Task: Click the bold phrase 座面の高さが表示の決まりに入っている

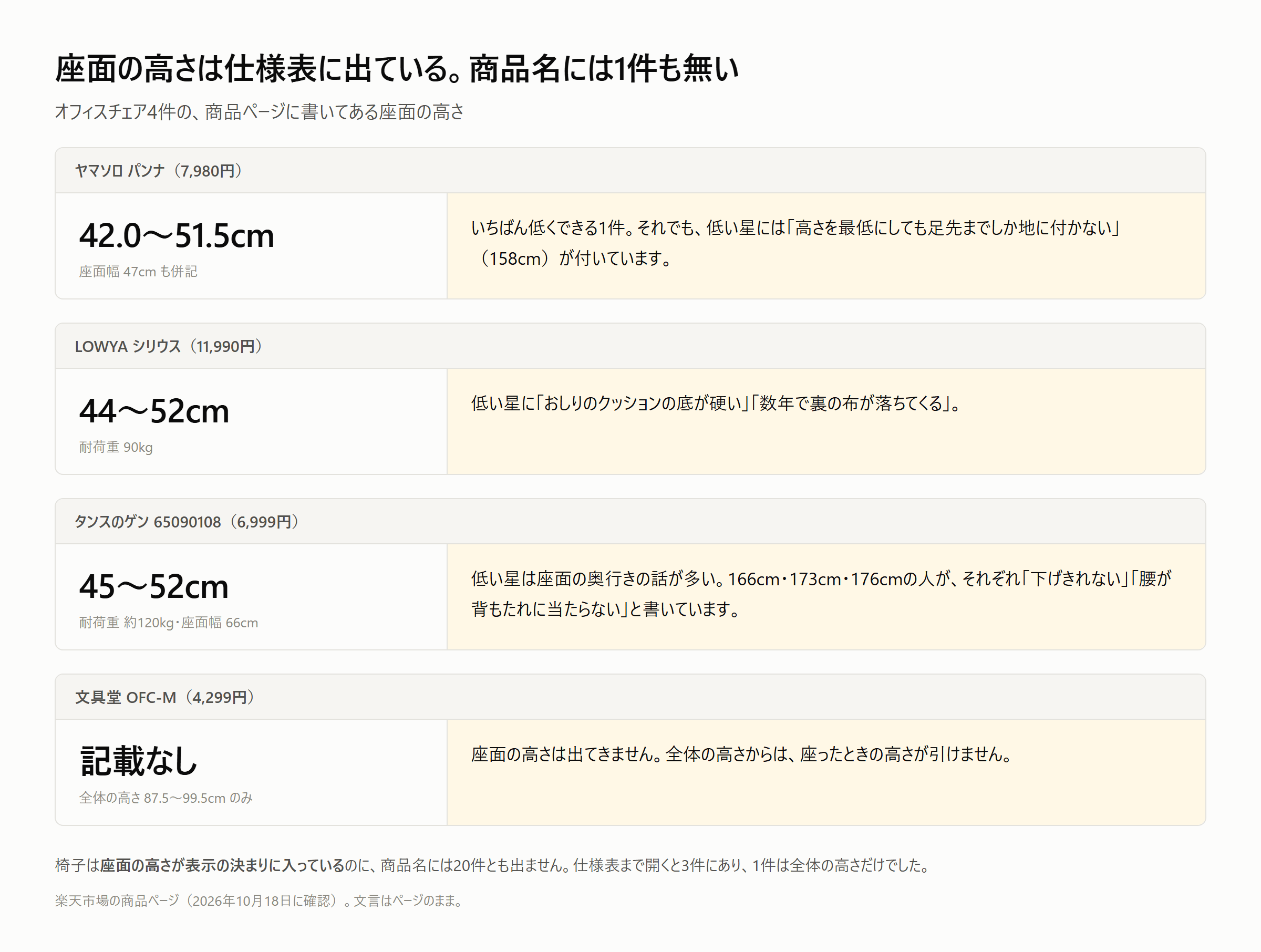Action: click(x=222, y=865)
